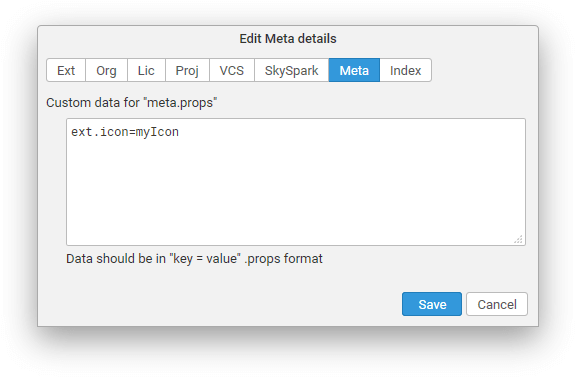Click the textarea resize grip
Image resolution: width=577 pixels, height=377 pixels.
[518, 240]
